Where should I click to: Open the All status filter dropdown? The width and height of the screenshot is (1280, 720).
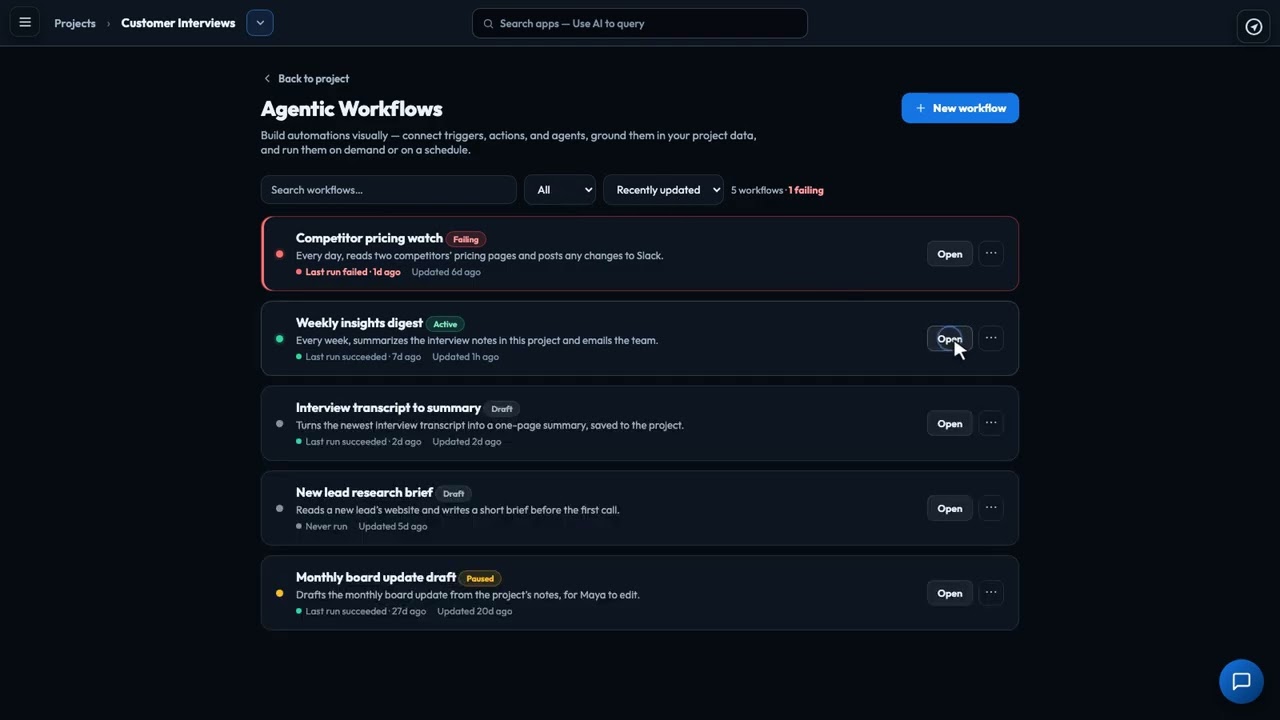pyautogui.click(x=560, y=190)
